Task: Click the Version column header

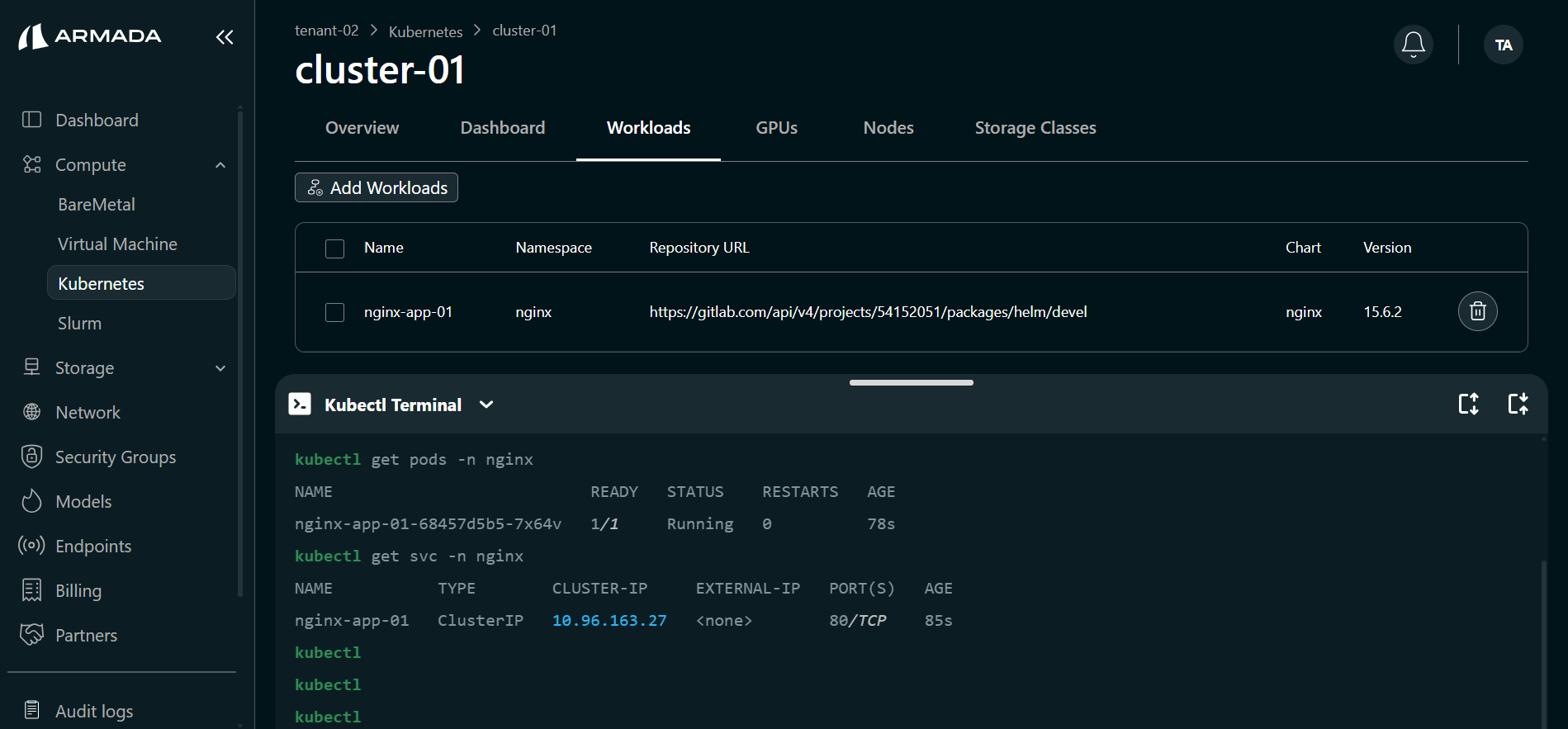Action: (x=1387, y=247)
